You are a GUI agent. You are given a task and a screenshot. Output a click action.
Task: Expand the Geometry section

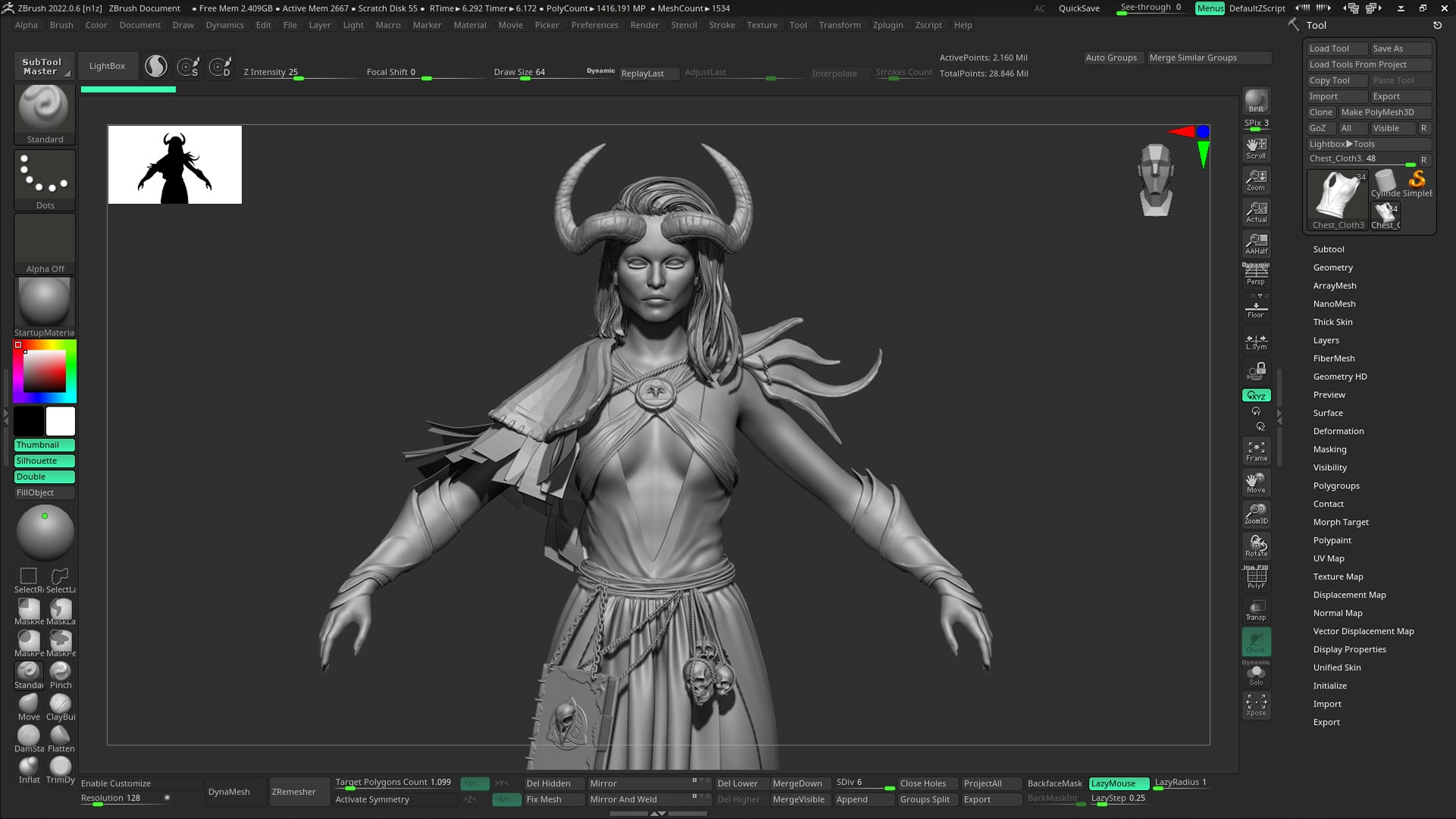pyautogui.click(x=1332, y=268)
